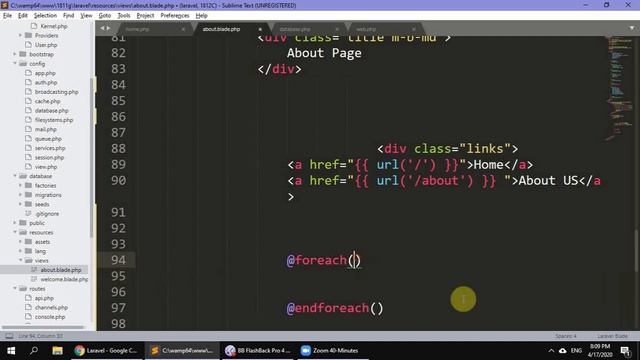
Task: Go to previous tab with left arrow
Action: tap(102, 28)
